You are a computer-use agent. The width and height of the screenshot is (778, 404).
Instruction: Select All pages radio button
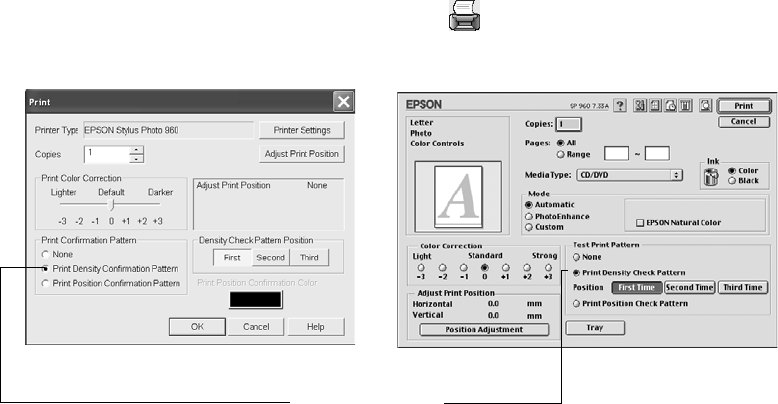pyautogui.click(x=561, y=143)
